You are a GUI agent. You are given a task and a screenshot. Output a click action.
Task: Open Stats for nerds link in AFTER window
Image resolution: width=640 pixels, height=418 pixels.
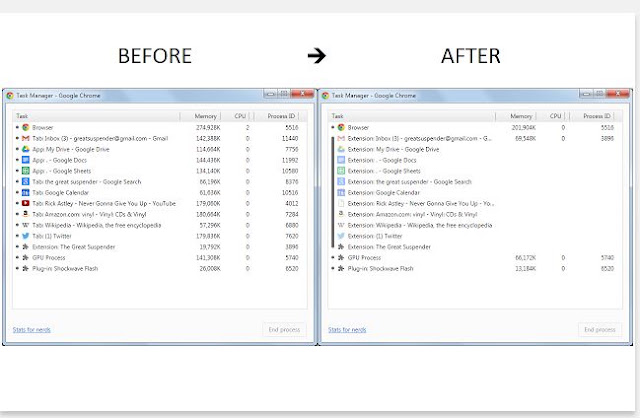[347, 329]
